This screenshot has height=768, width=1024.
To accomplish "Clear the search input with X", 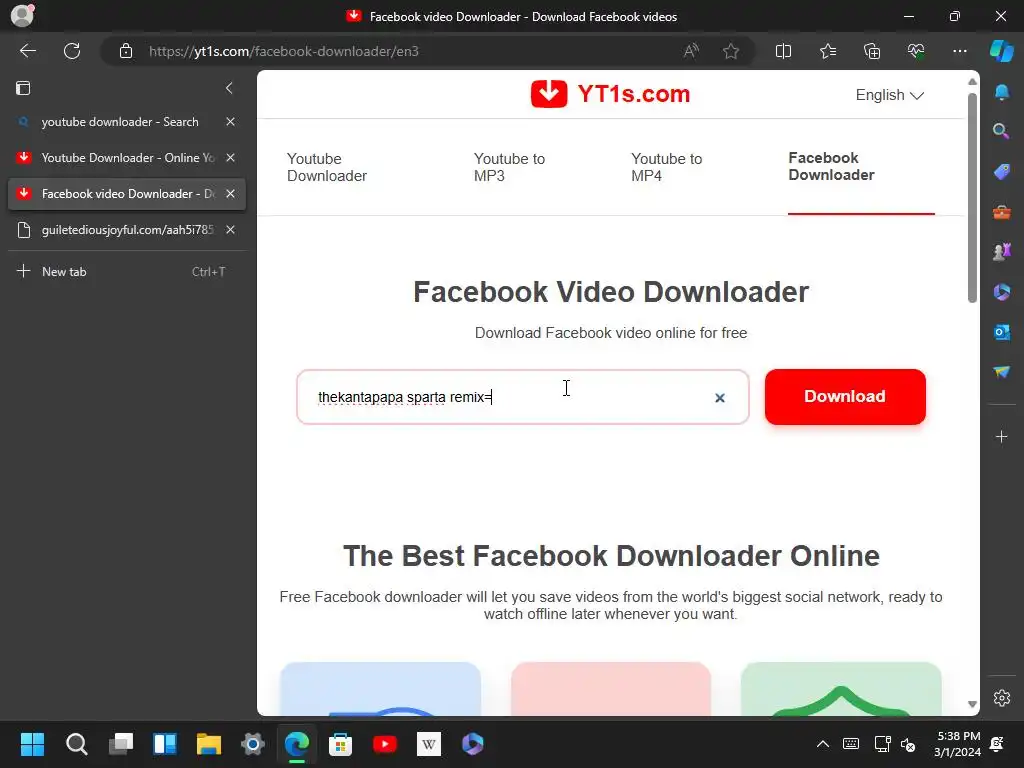I will click(x=720, y=398).
